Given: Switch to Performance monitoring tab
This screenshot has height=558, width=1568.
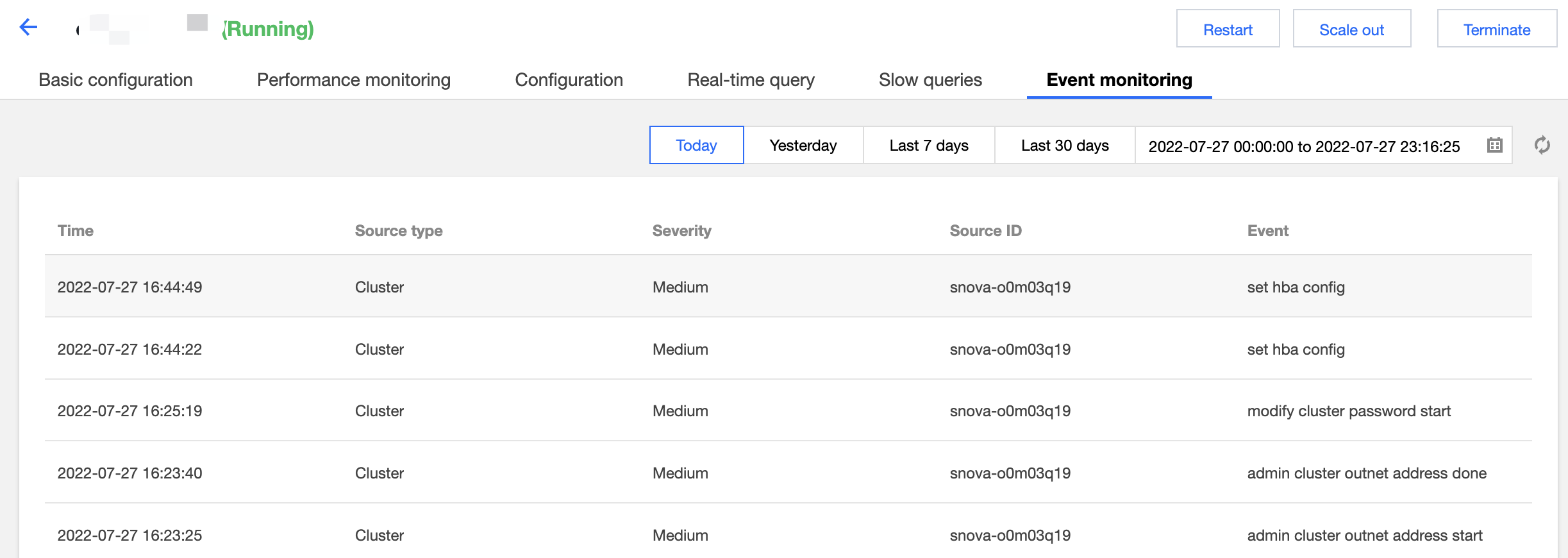Looking at the screenshot, I should coord(353,80).
